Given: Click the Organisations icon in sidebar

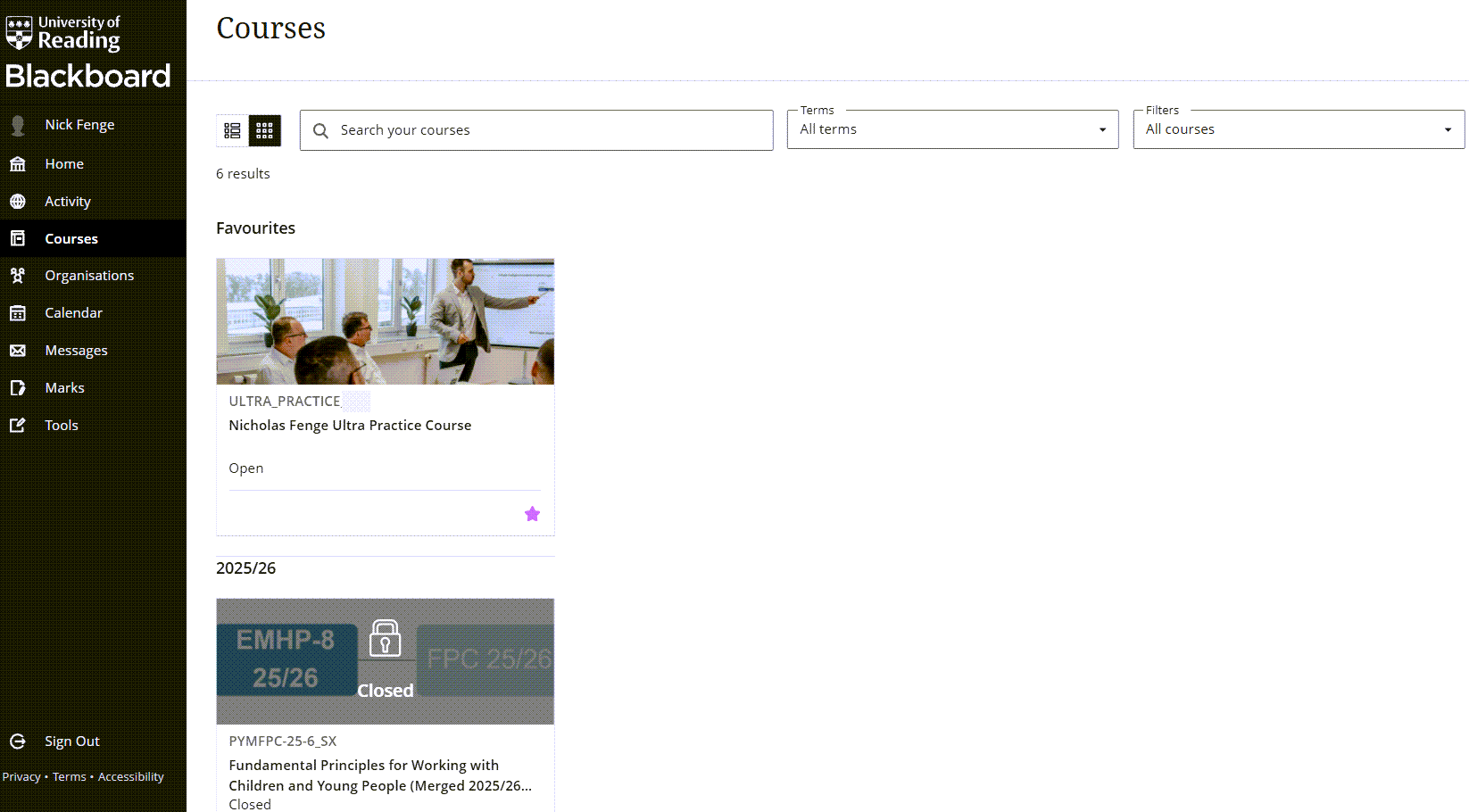Looking at the screenshot, I should click(18, 276).
